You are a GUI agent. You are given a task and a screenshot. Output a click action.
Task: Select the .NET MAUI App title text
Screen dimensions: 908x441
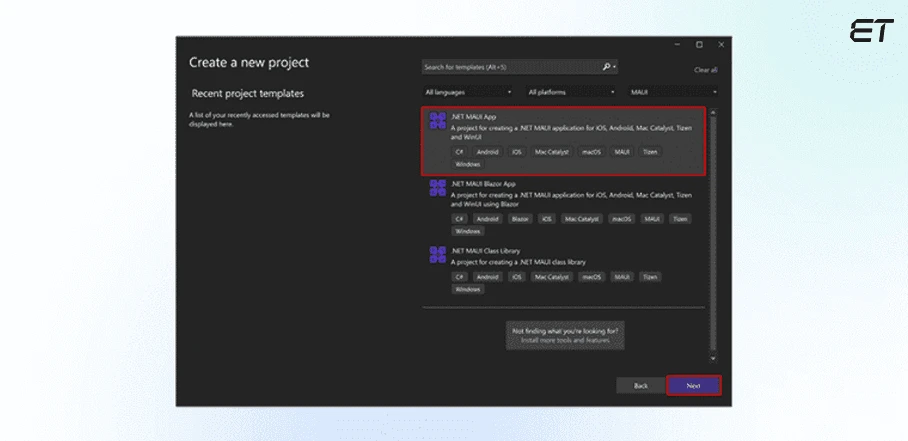pos(473,117)
